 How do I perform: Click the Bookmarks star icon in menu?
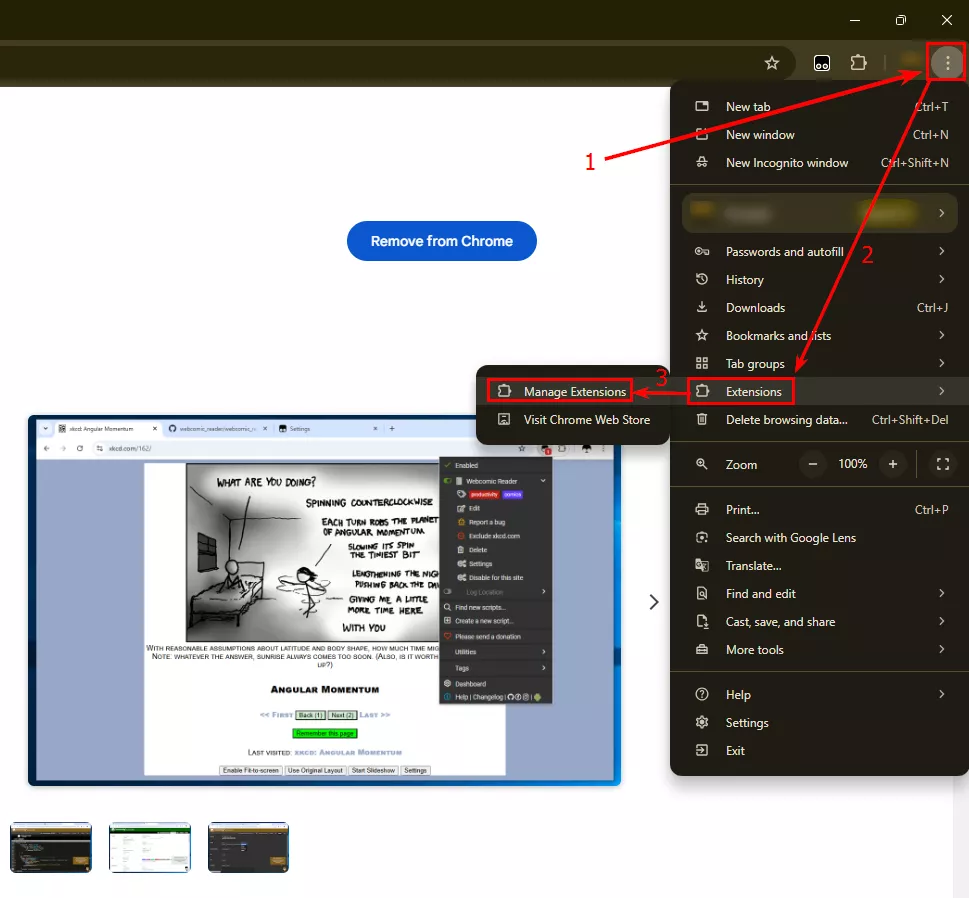701,335
